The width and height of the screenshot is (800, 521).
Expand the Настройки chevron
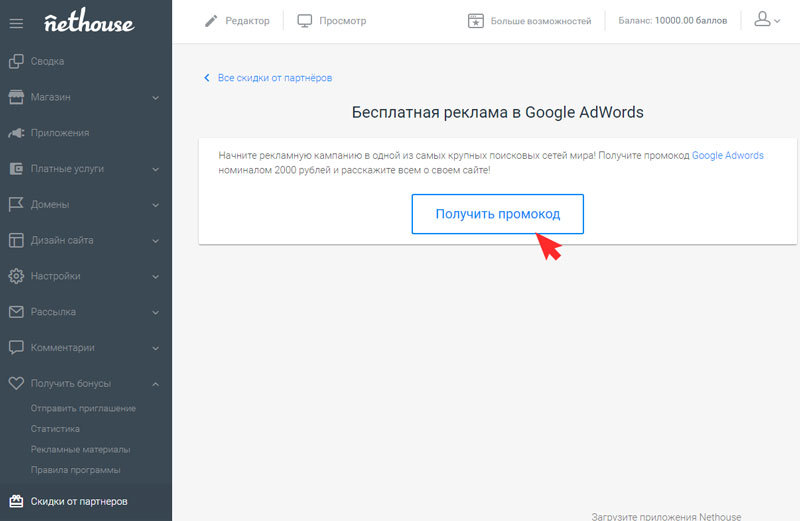156,277
